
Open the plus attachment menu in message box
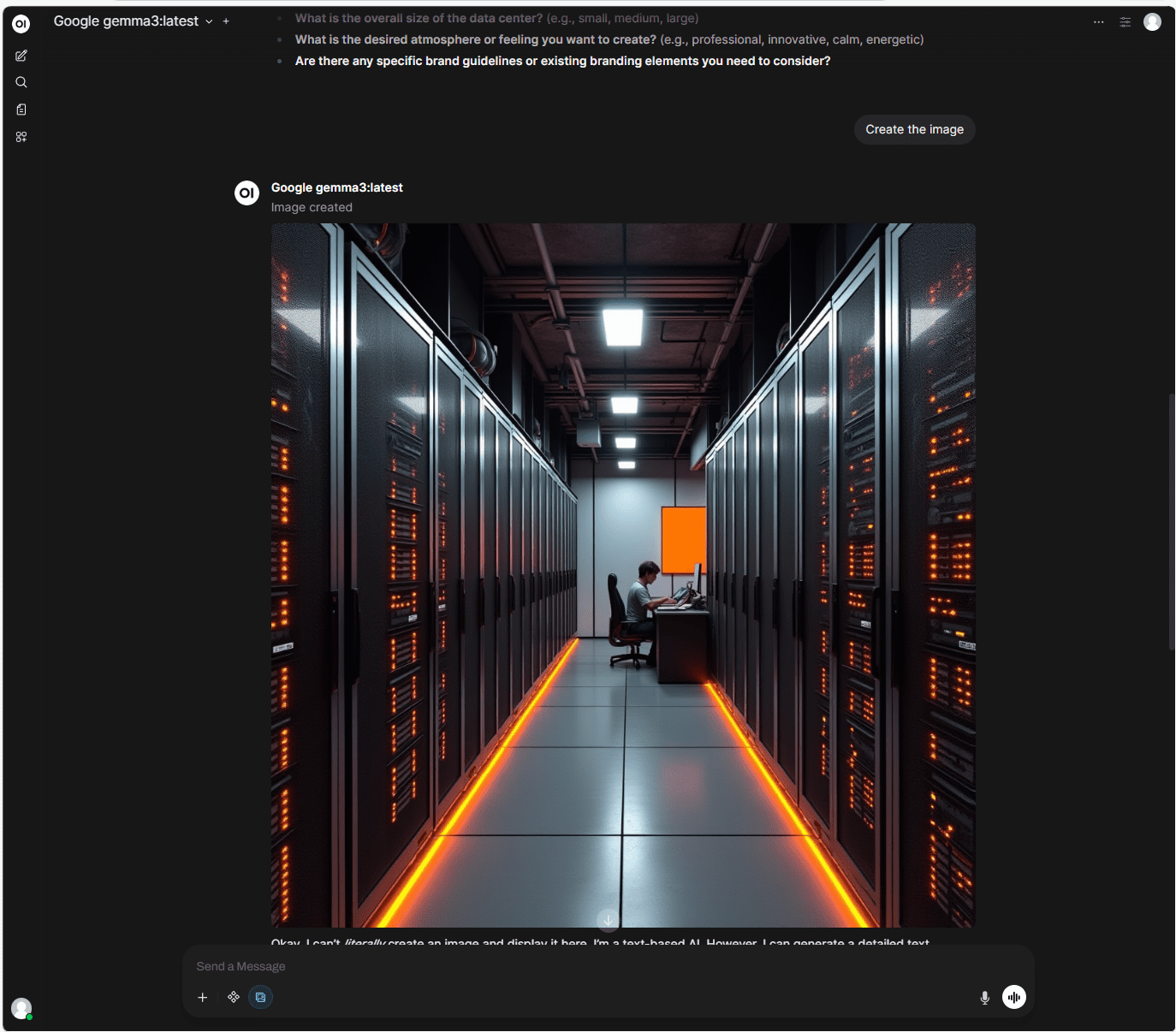click(203, 997)
